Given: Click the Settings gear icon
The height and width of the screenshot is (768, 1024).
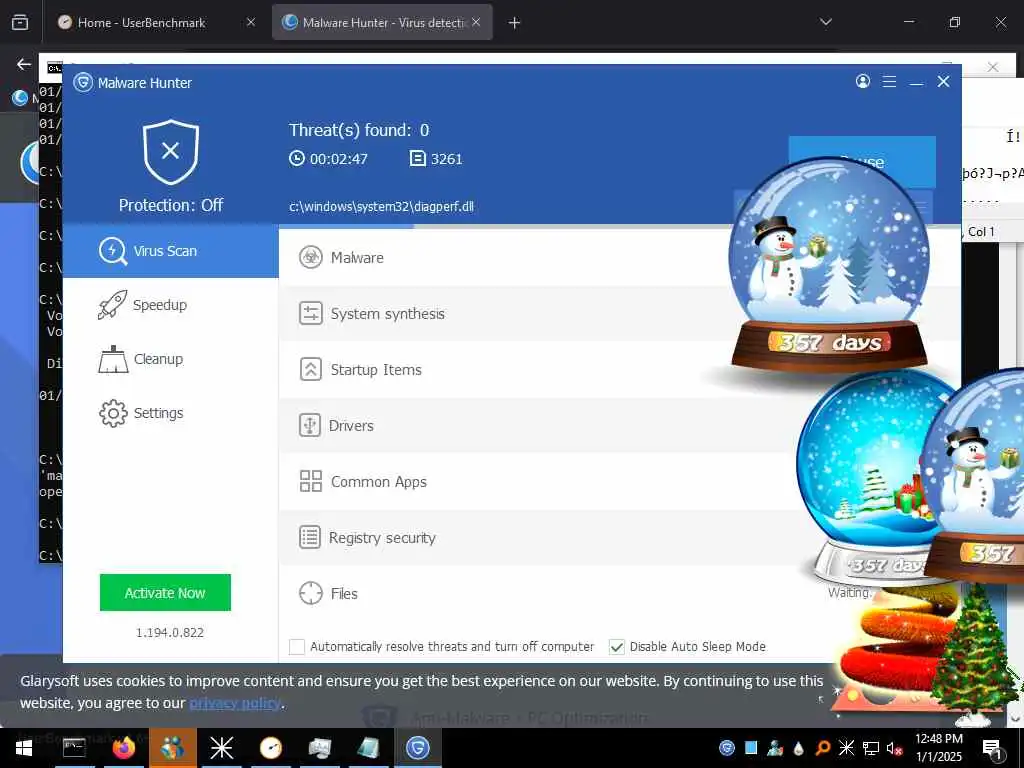Looking at the screenshot, I should (x=113, y=413).
